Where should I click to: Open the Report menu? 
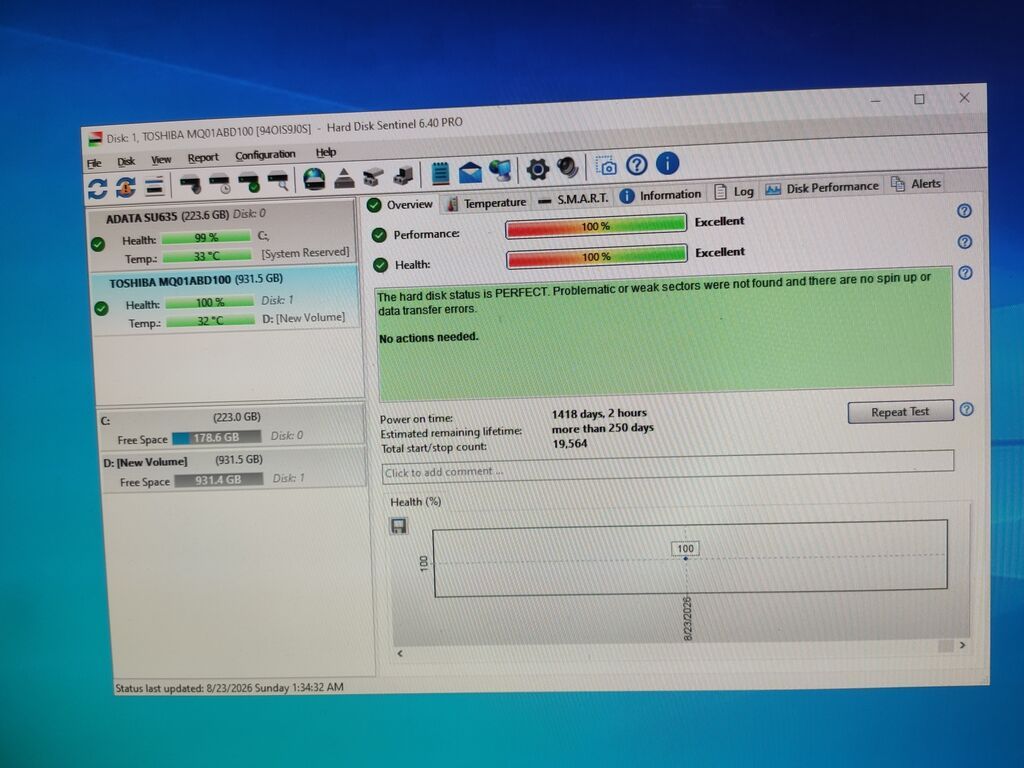pos(203,157)
